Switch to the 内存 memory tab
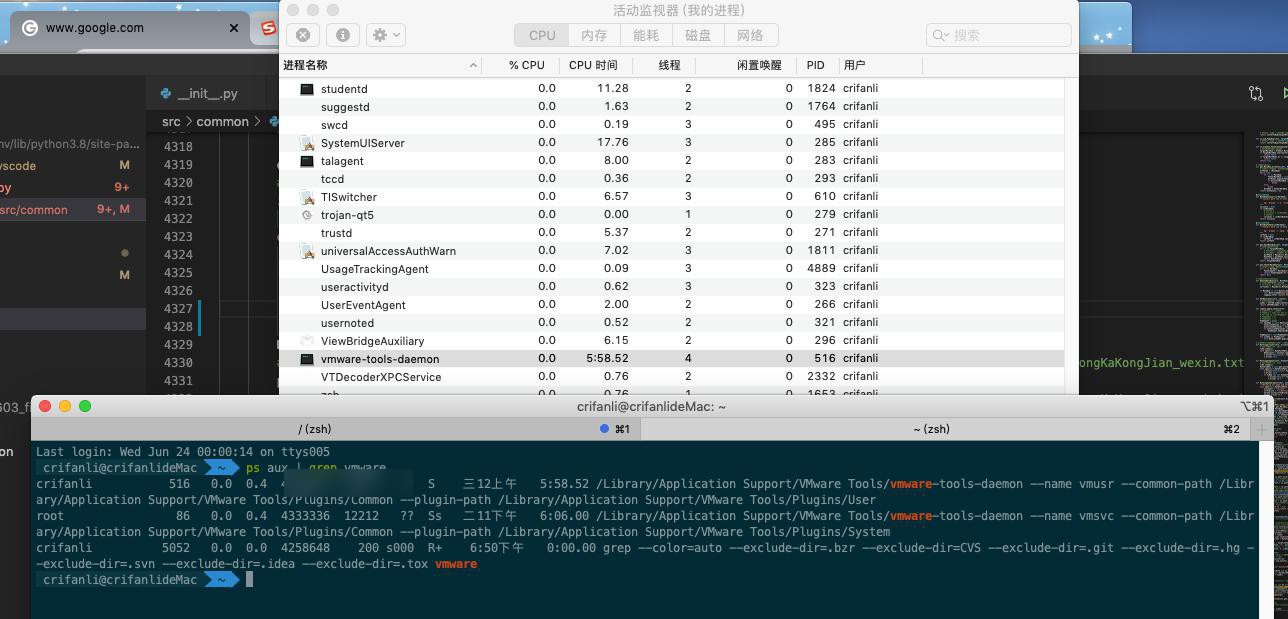Image resolution: width=1288 pixels, height=619 pixels. tap(594, 35)
